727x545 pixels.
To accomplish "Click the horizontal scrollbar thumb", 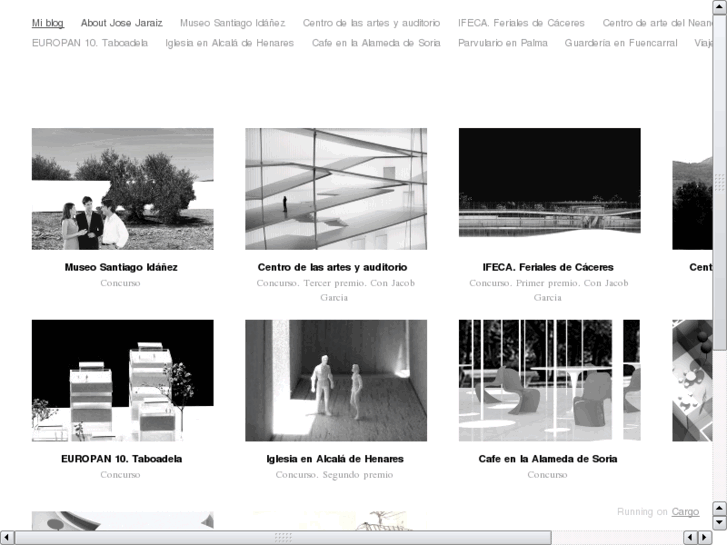I will 283,538.
